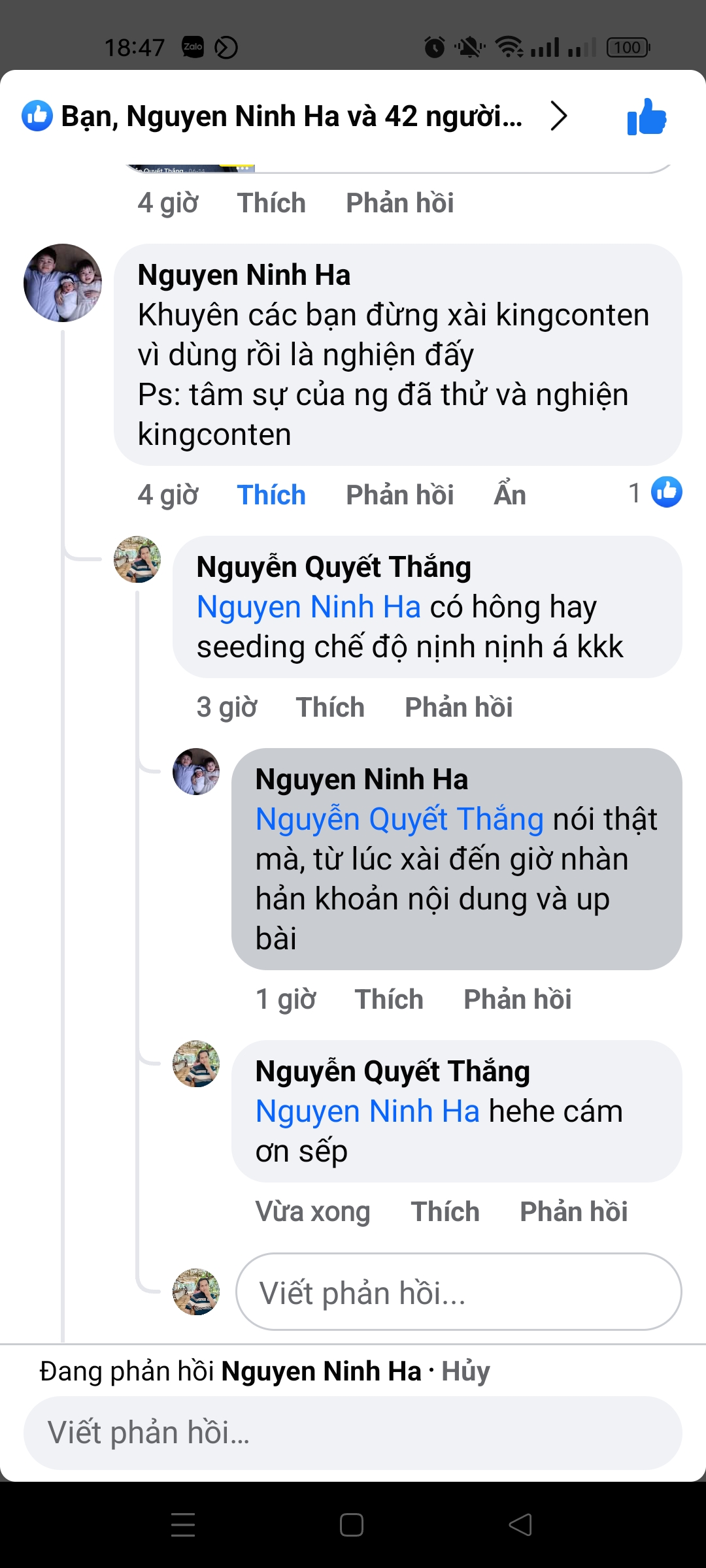
Task: Focus the bottom 'Viết phản hồi...' input field
Action: 353,1433
